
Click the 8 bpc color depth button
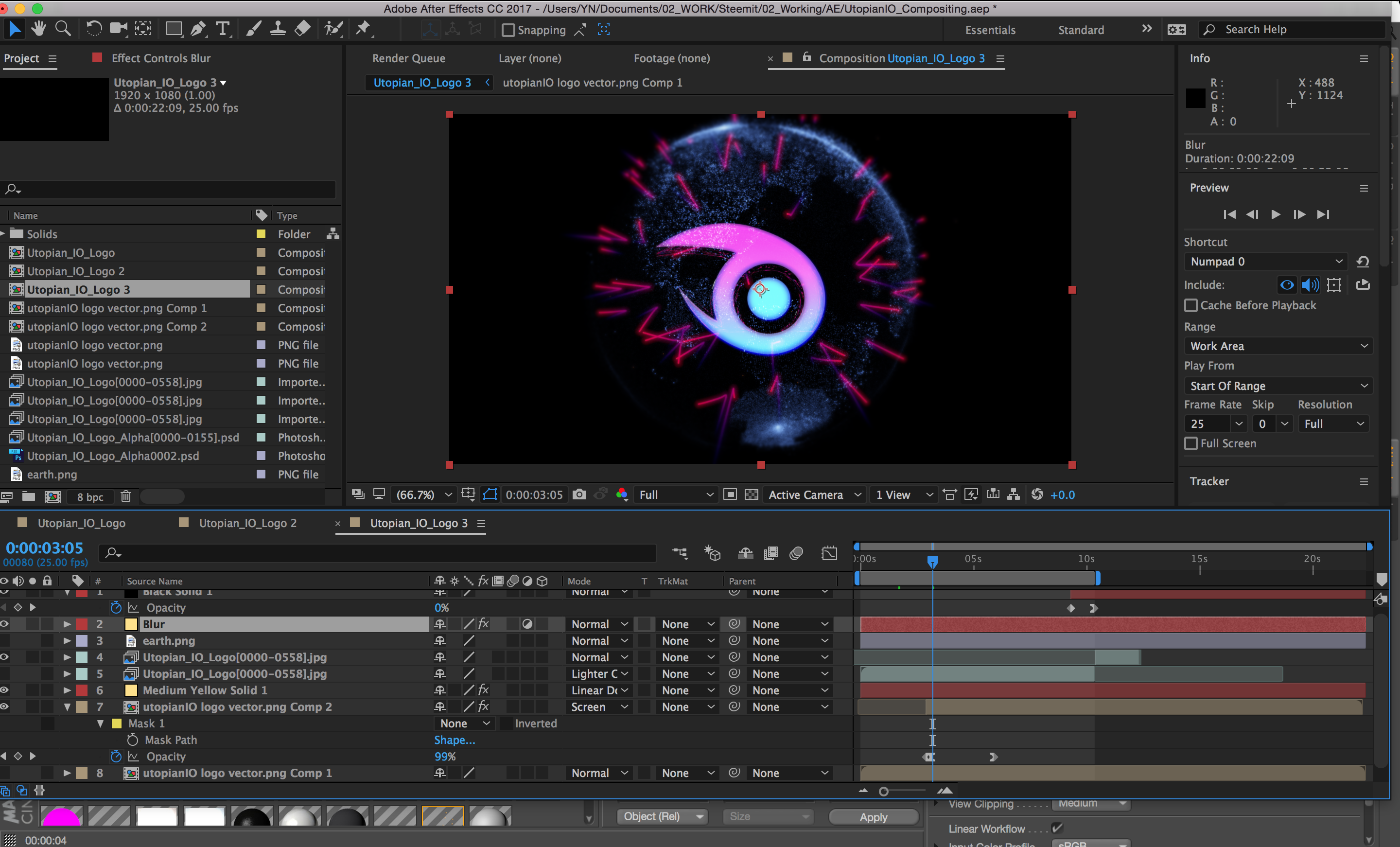pyautogui.click(x=90, y=497)
